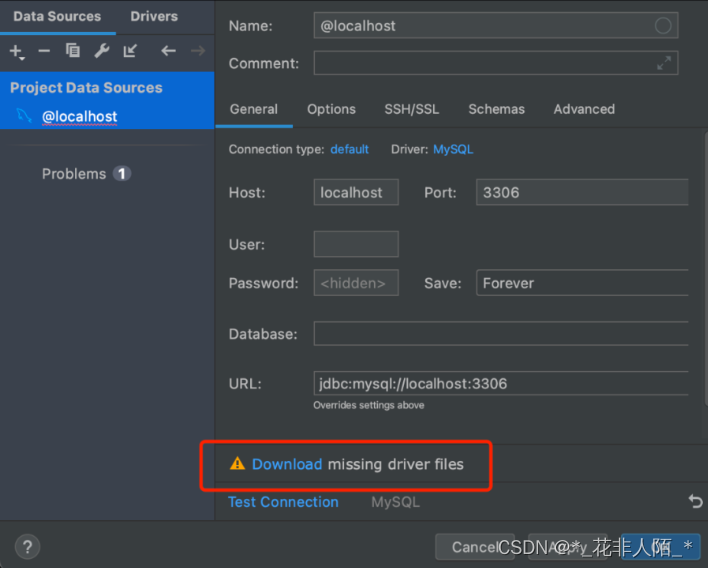This screenshot has width=708, height=568.
Task: Go back with left arrow icon
Action: pyautogui.click(x=168, y=51)
